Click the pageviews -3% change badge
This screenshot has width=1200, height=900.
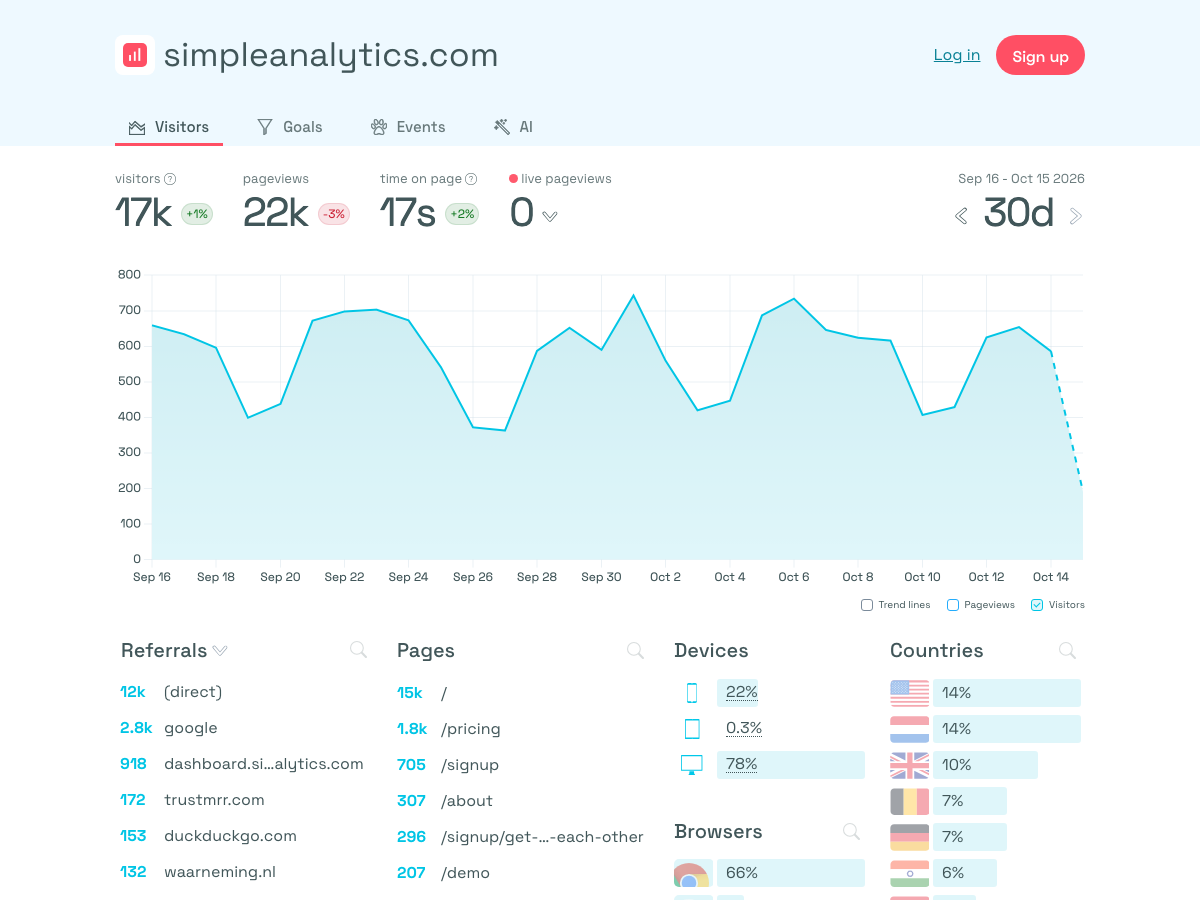(x=334, y=214)
